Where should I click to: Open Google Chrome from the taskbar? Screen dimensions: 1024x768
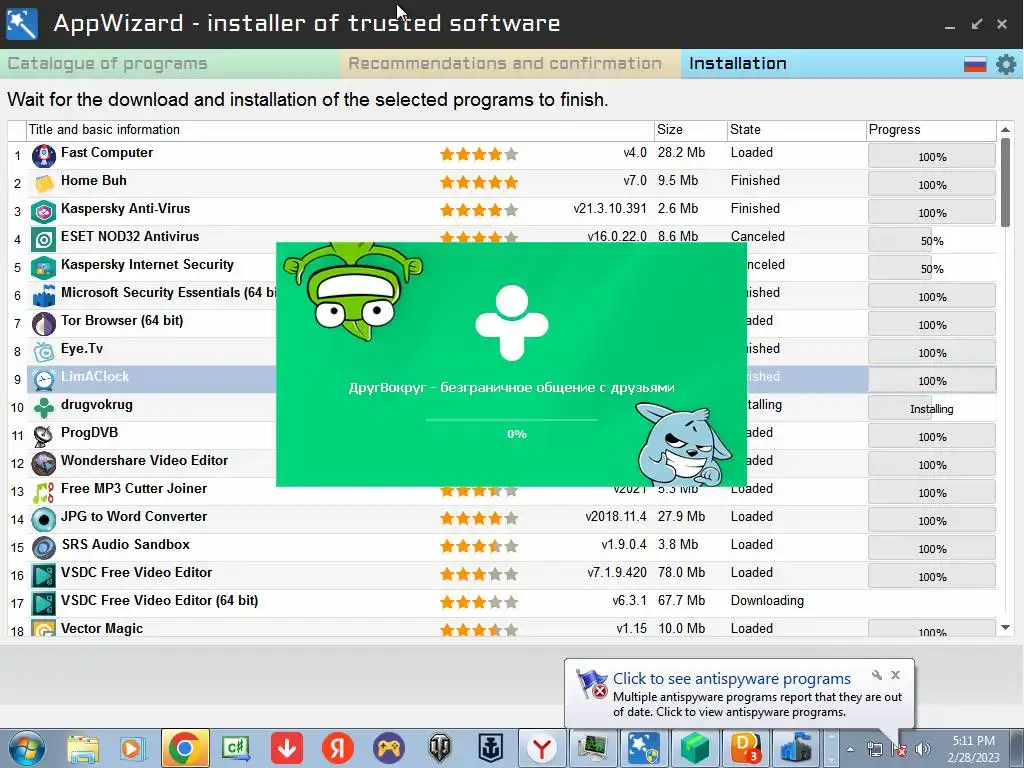tap(185, 748)
